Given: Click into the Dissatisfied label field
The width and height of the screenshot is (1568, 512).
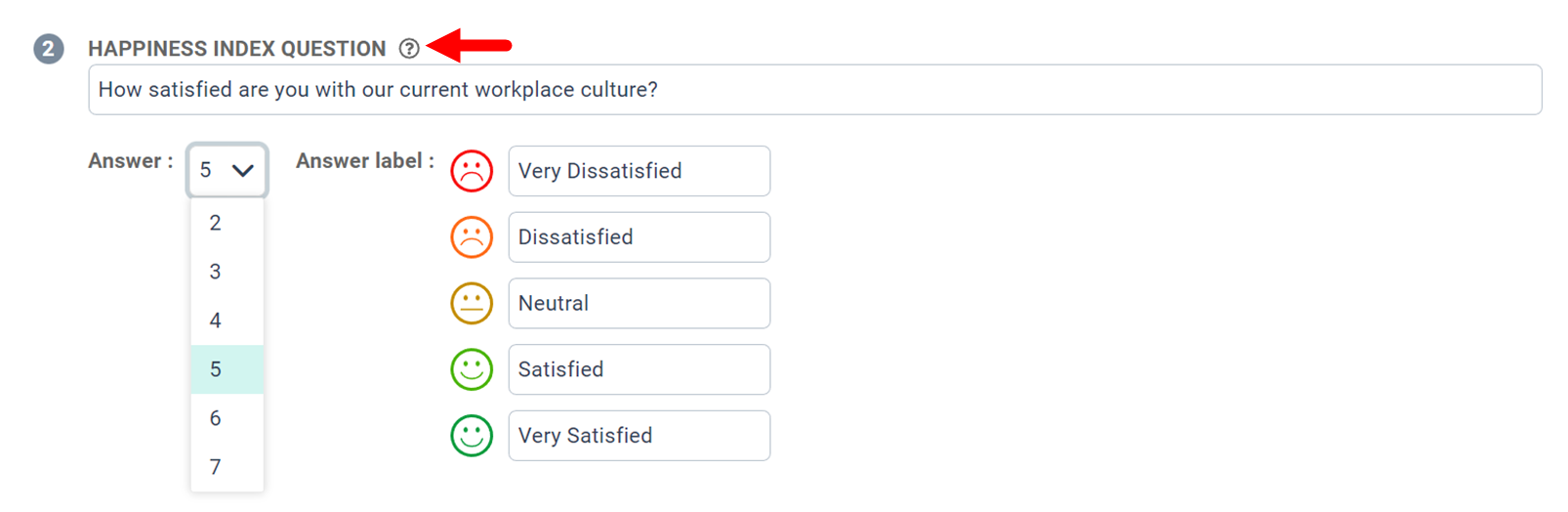Looking at the screenshot, I should 639,237.
